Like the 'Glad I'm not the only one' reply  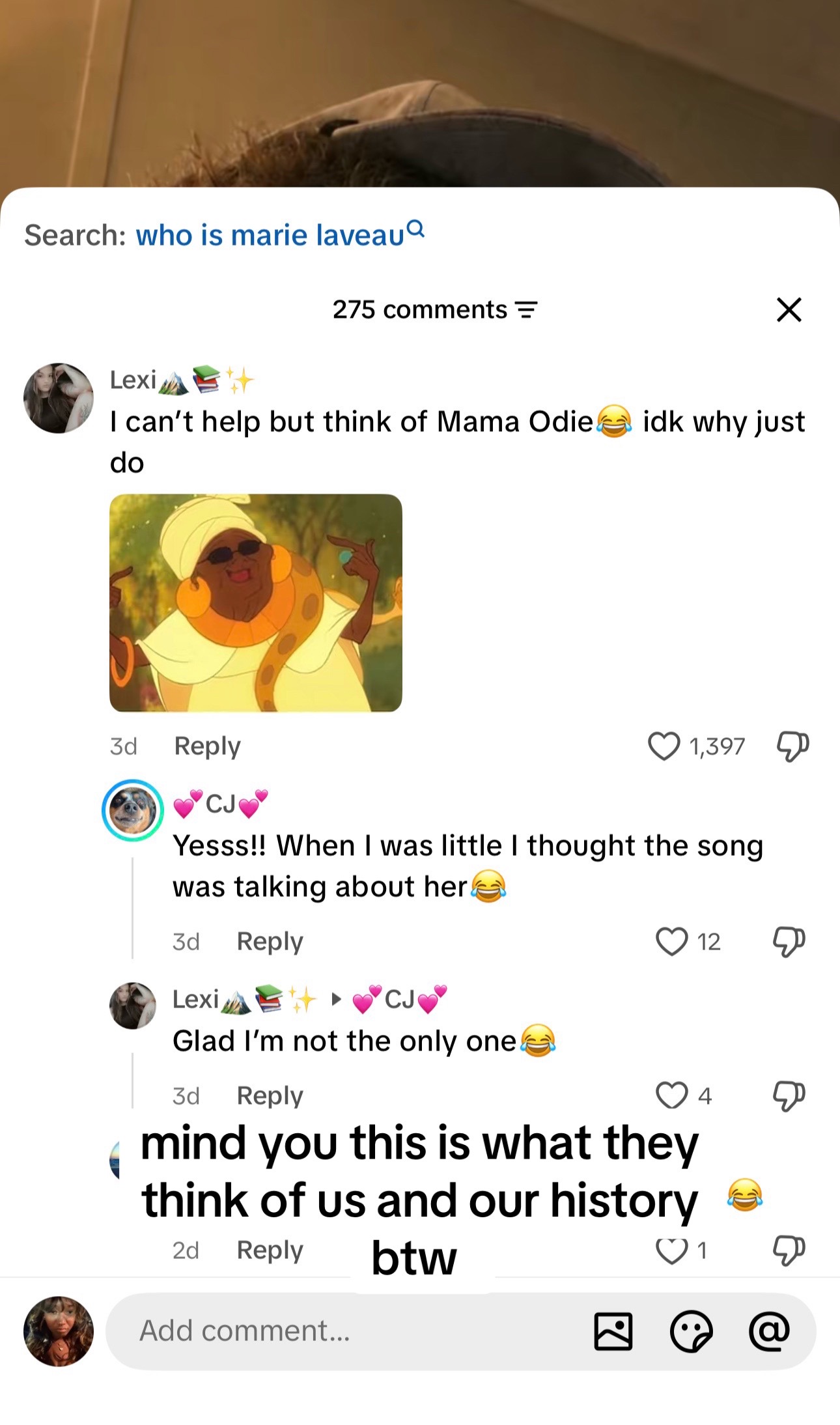[671, 1095]
